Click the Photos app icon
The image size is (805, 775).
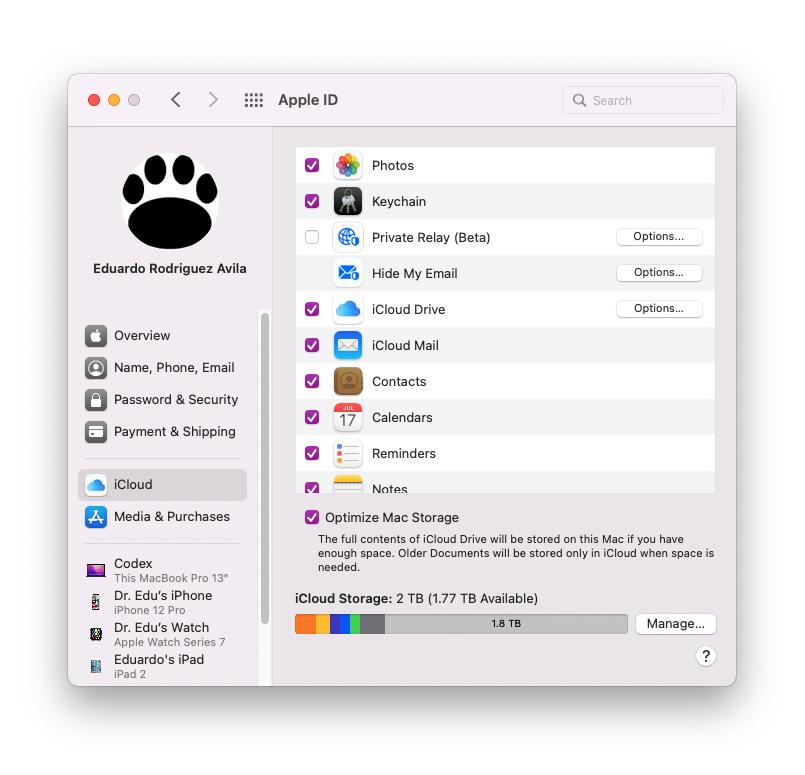[347, 166]
